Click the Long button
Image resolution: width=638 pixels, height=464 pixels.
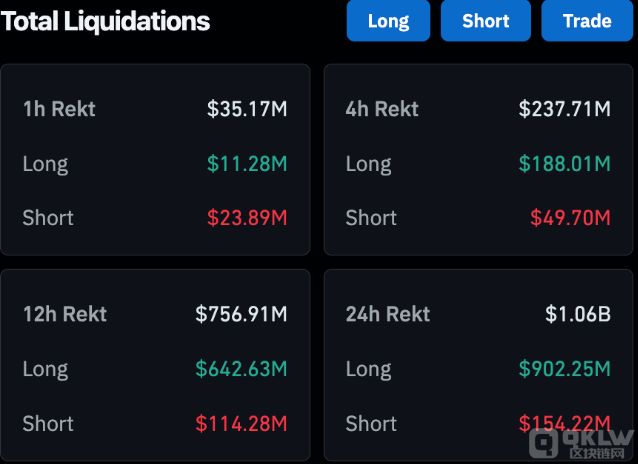[388, 21]
